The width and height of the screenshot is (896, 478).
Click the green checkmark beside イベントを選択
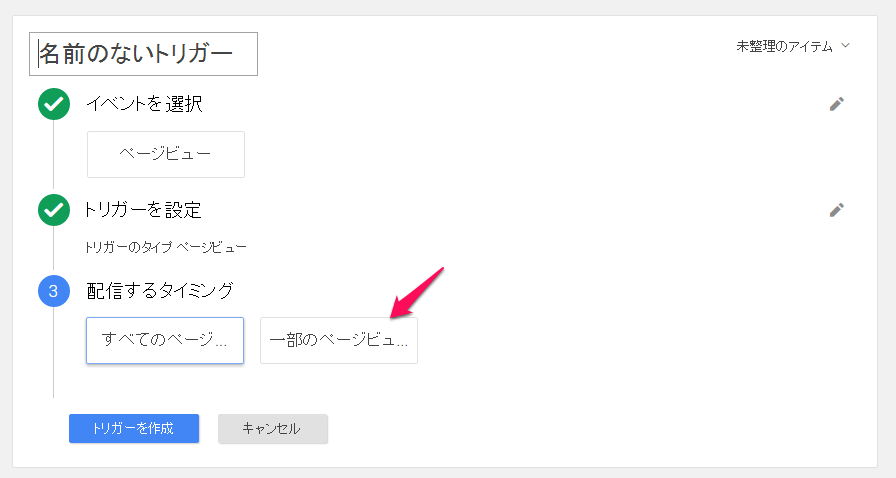point(53,104)
